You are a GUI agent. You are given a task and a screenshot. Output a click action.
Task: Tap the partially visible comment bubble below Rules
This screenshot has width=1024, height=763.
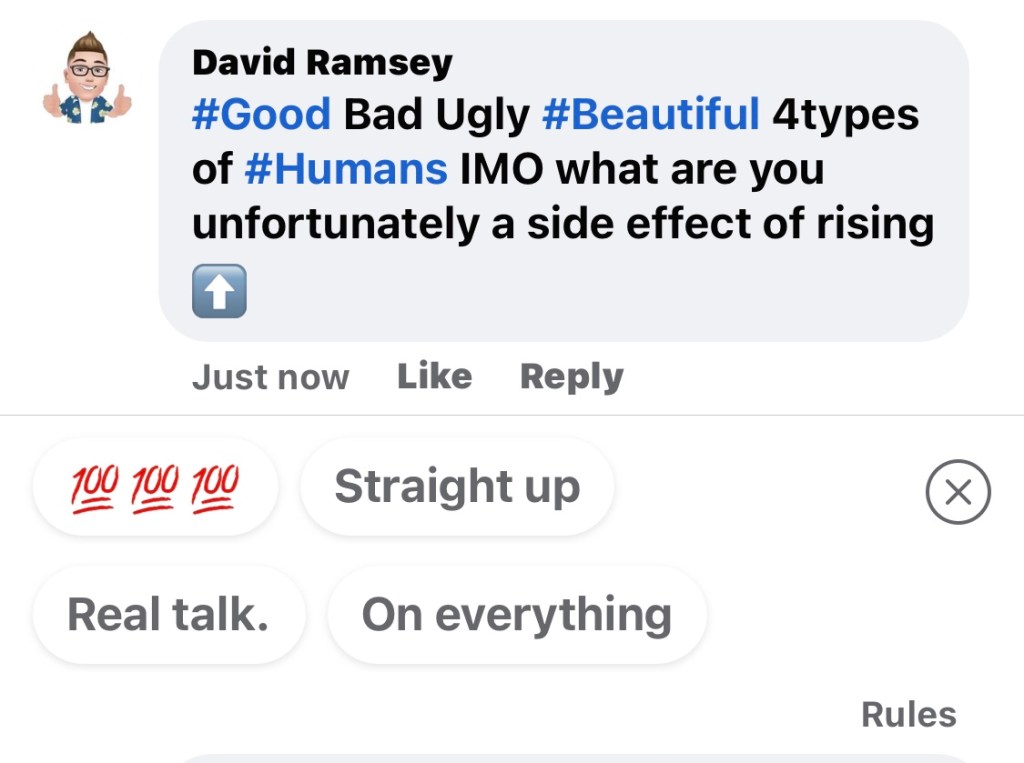click(x=570, y=757)
